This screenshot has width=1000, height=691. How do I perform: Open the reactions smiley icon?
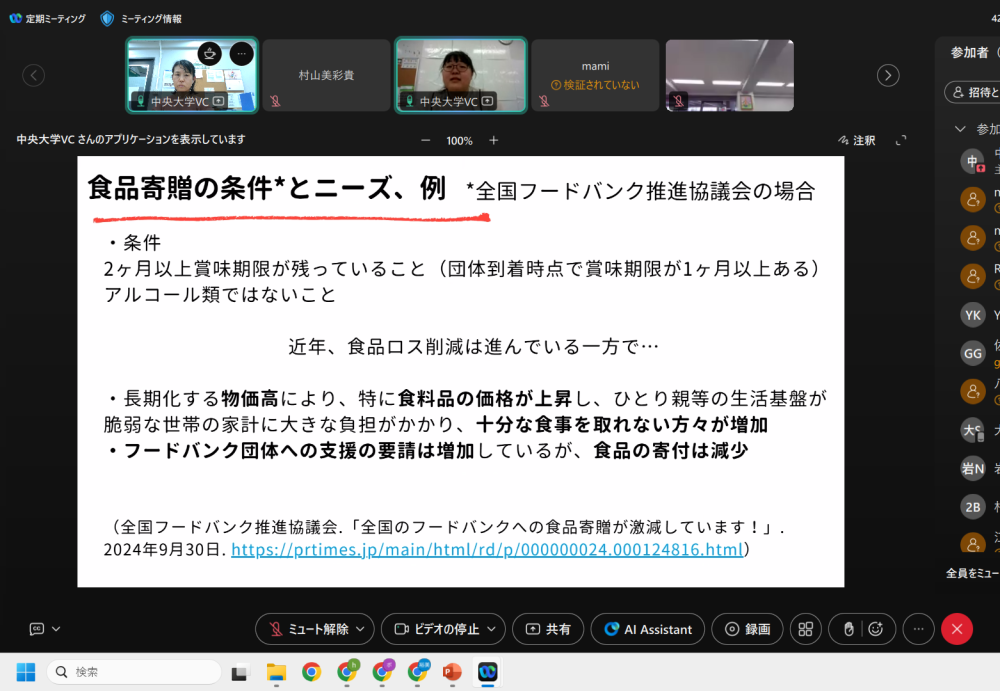[876, 629]
